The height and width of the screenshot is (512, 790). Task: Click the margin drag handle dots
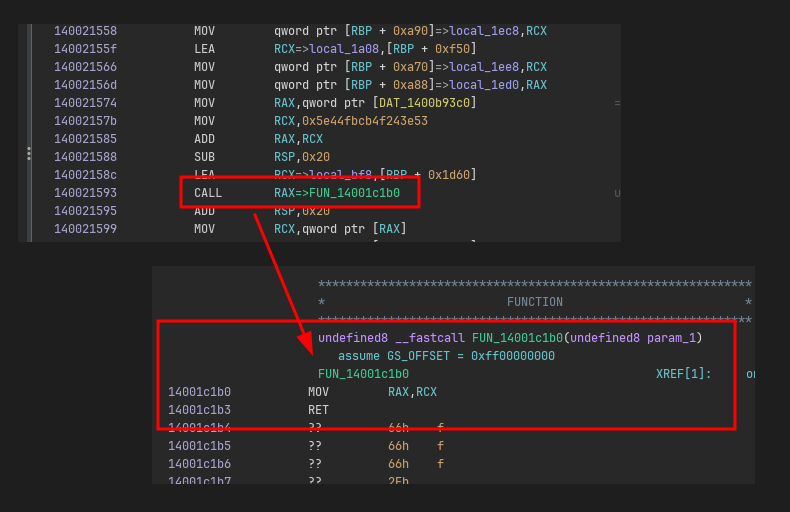pyautogui.click(x=29, y=154)
